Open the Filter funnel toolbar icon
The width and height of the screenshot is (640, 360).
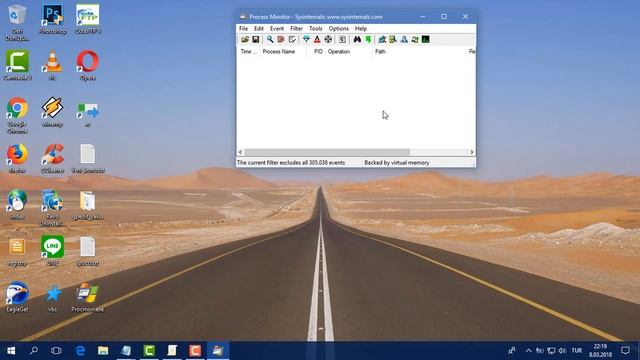[306, 40]
